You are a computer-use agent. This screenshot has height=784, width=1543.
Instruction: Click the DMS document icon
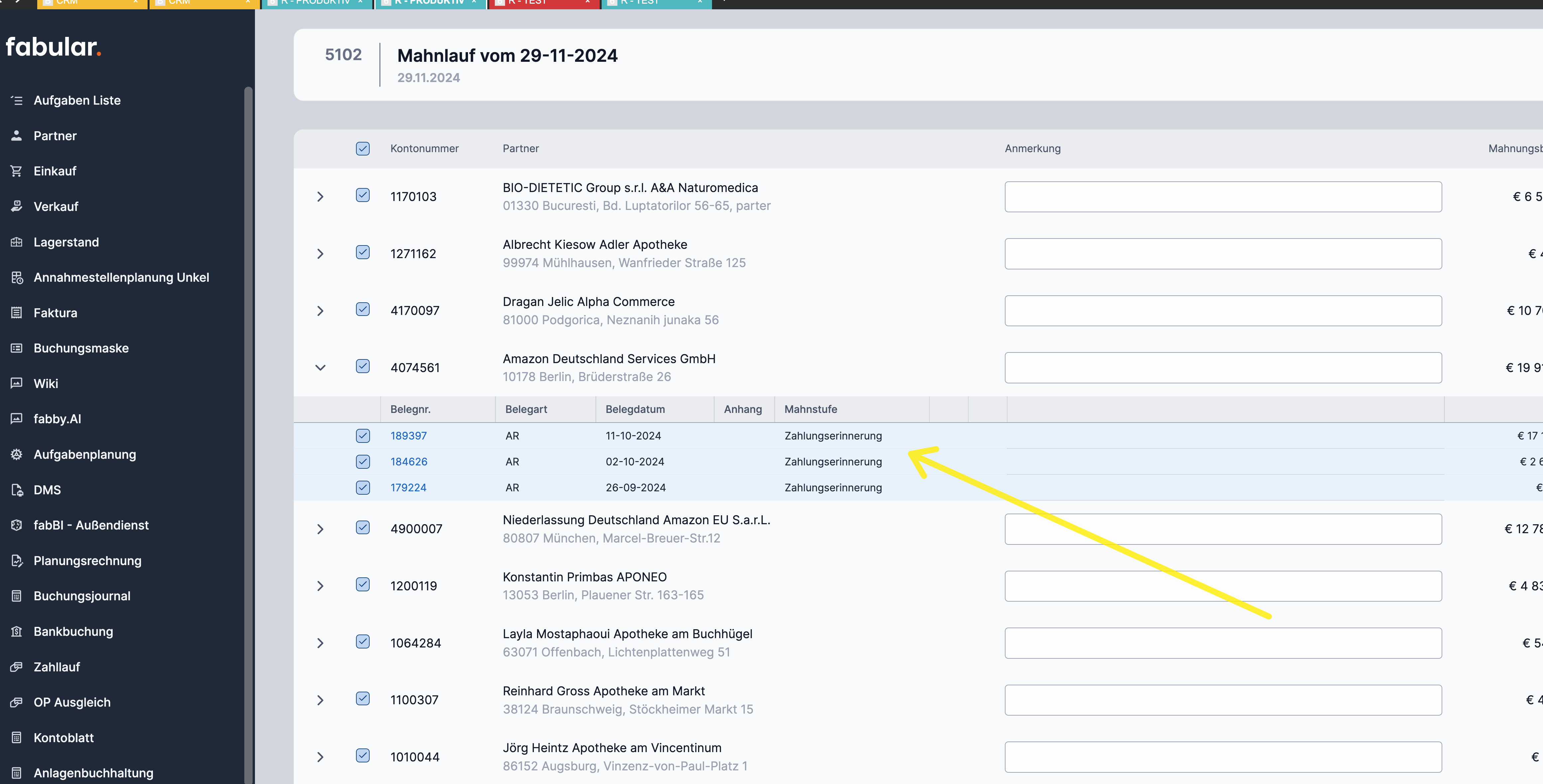pos(17,490)
